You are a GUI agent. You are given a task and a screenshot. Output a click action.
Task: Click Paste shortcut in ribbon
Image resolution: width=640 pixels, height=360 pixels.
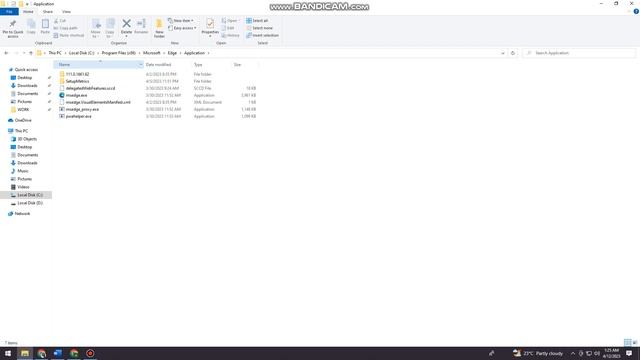tap(69, 36)
